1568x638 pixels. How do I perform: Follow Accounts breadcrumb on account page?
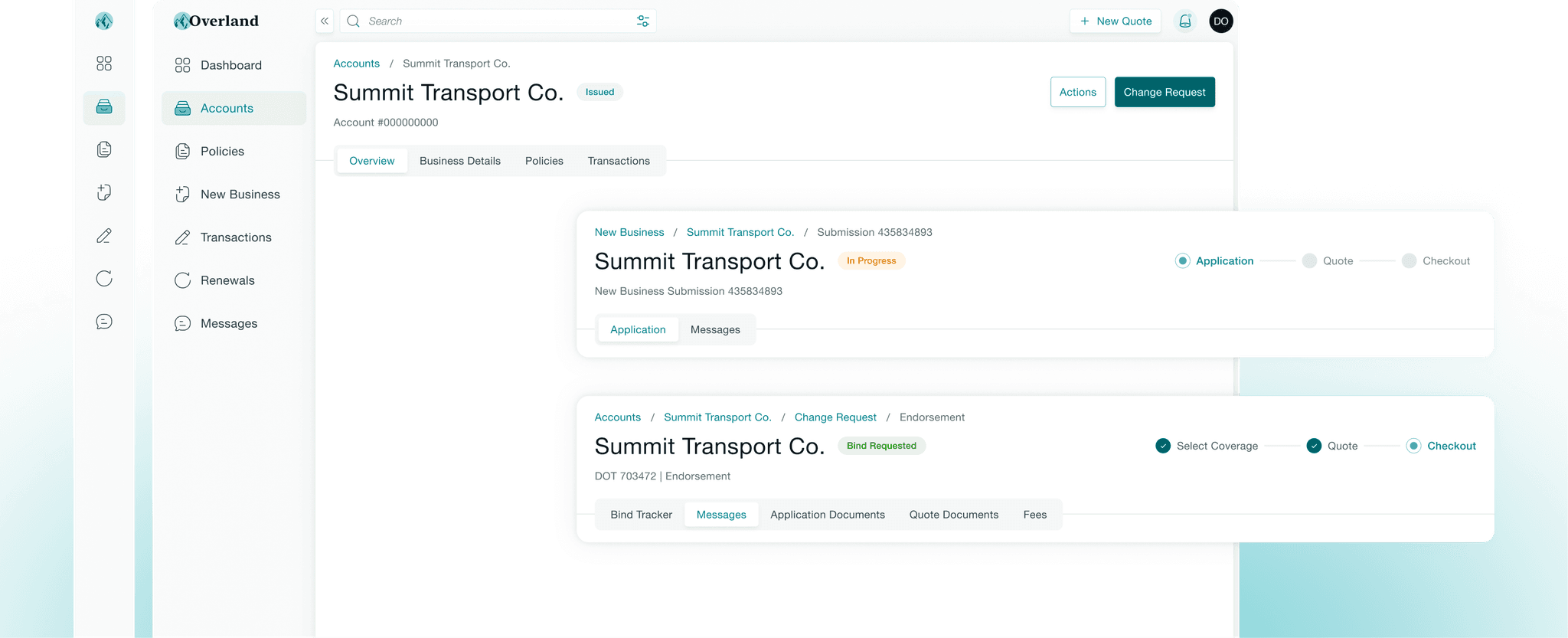(x=356, y=64)
